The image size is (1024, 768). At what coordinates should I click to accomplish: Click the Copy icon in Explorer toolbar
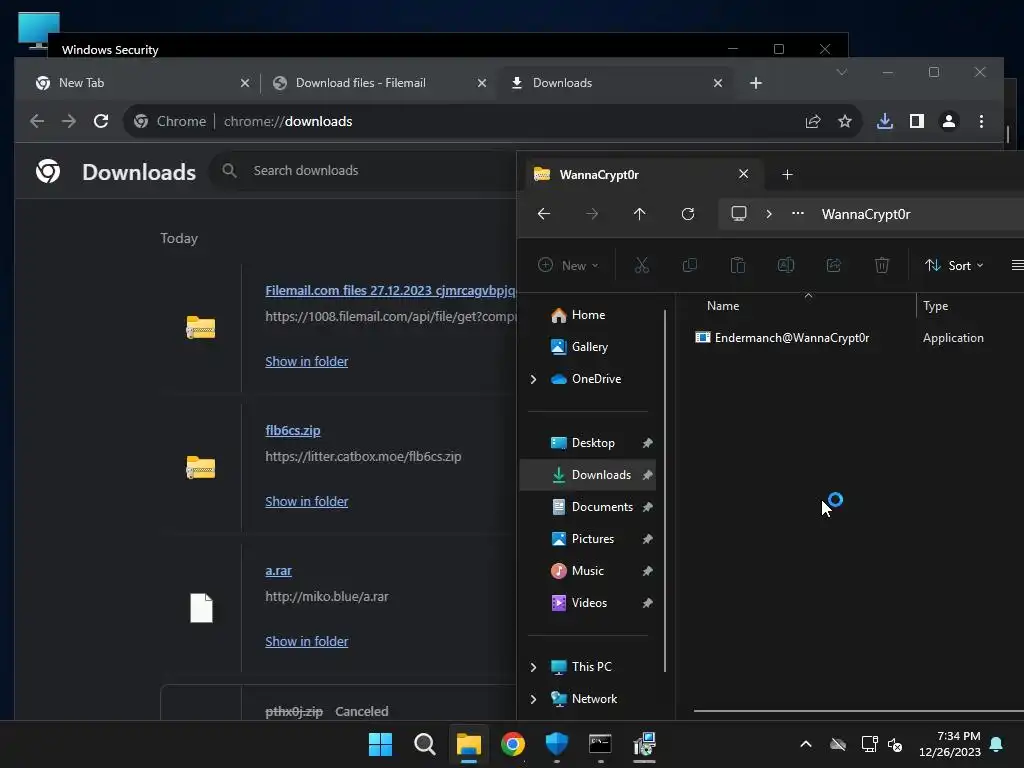click(690, 265)
